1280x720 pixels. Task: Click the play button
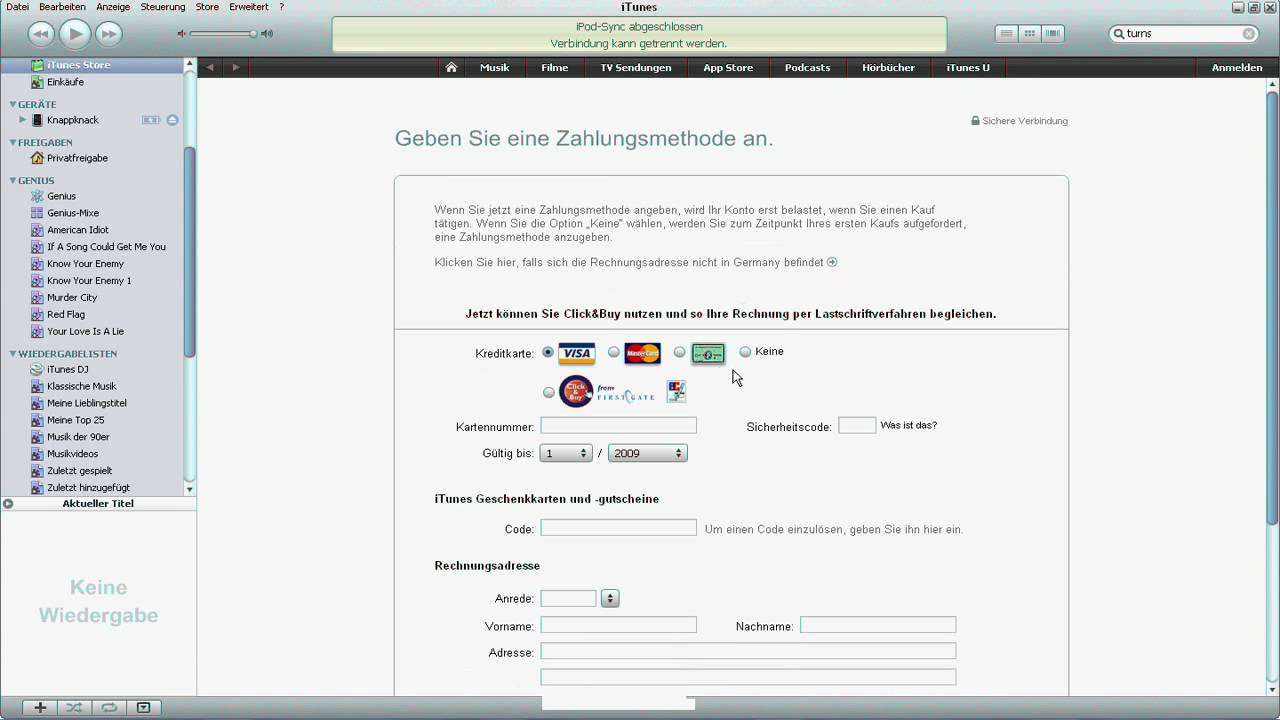74,34
